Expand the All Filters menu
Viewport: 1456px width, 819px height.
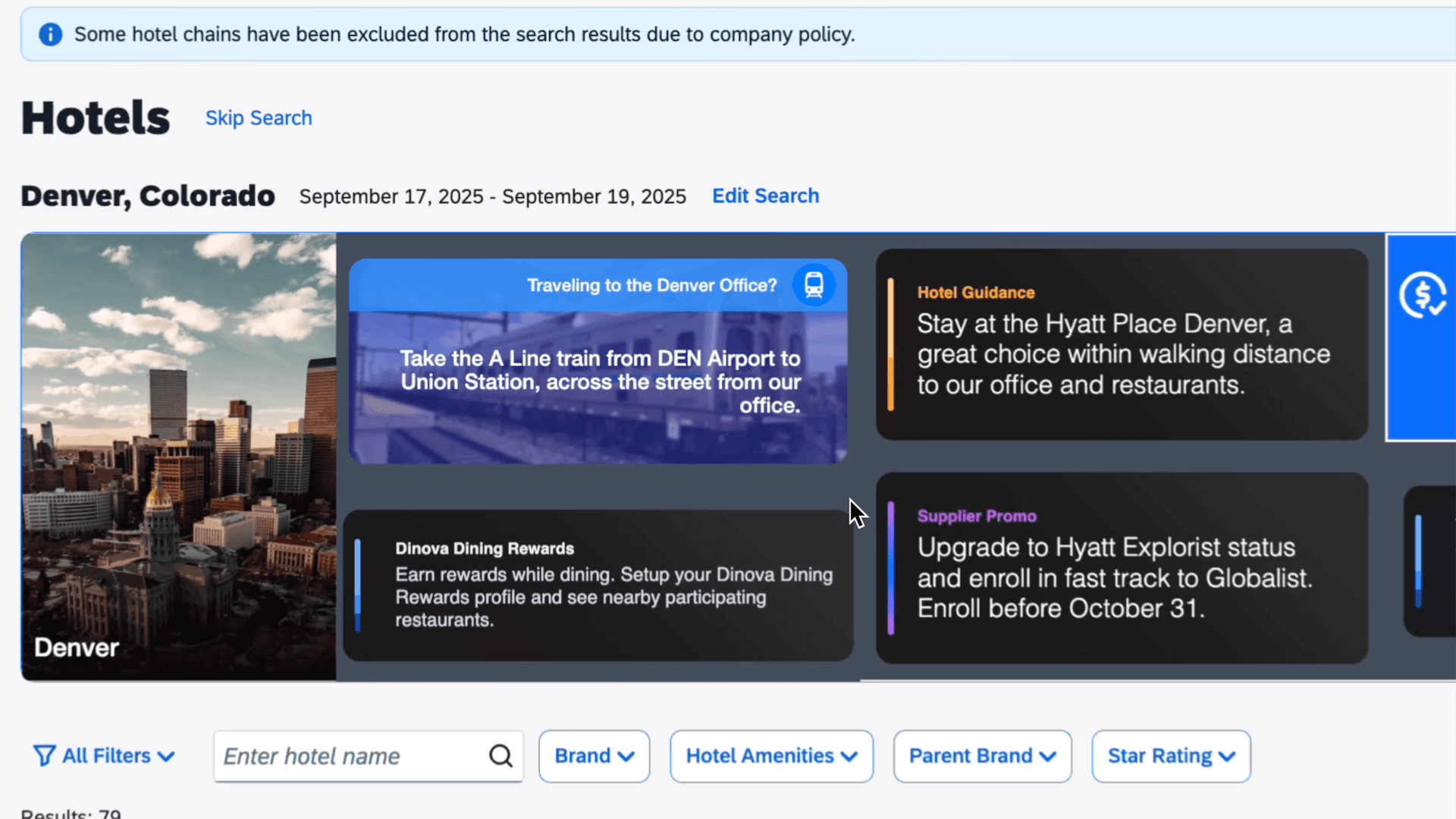pyautogui.click(x=105, y=756)
